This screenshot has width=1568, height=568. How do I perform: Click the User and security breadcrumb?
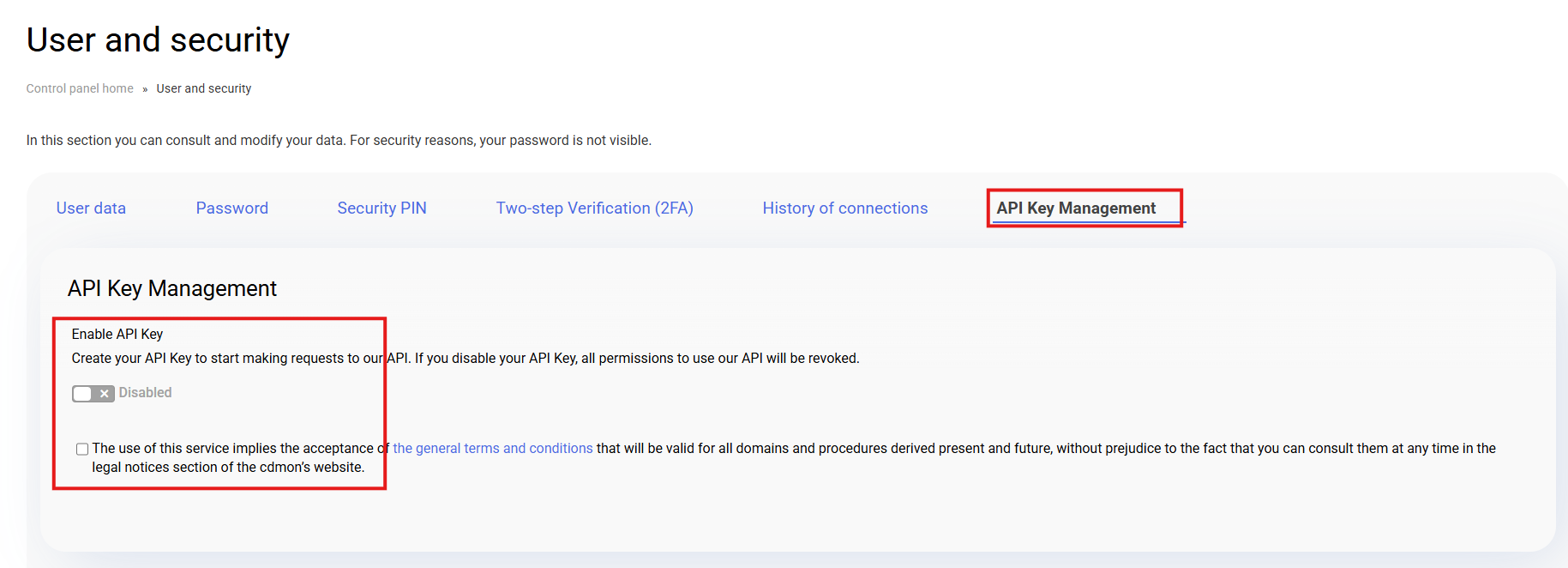tap(203, 88)
